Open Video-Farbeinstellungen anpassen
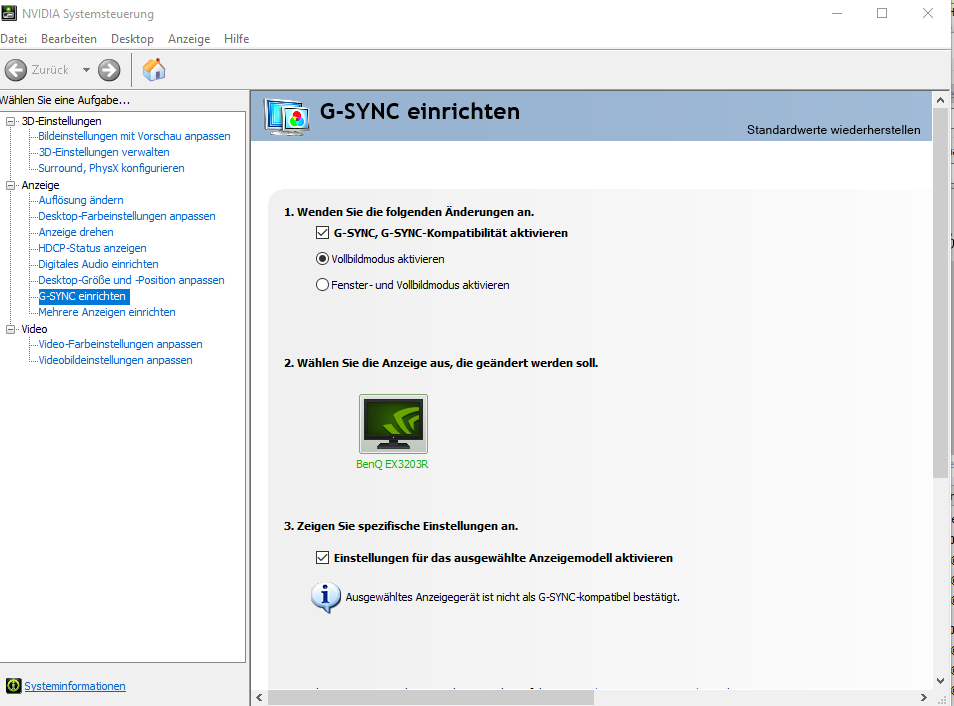The width and height of the screenshot is (954, 706). point(120,344)
